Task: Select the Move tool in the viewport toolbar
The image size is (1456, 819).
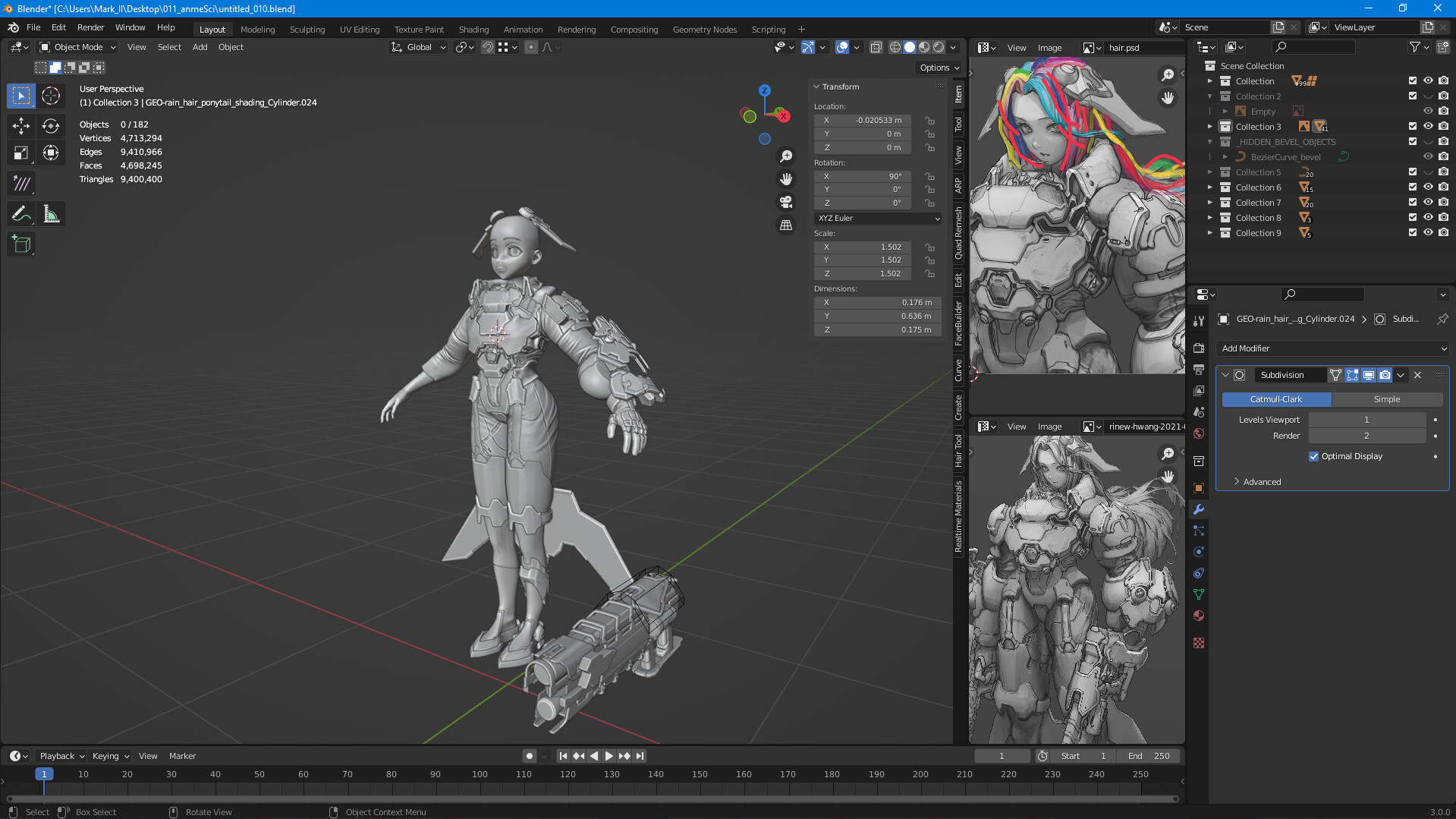Action: coord(20,126)
